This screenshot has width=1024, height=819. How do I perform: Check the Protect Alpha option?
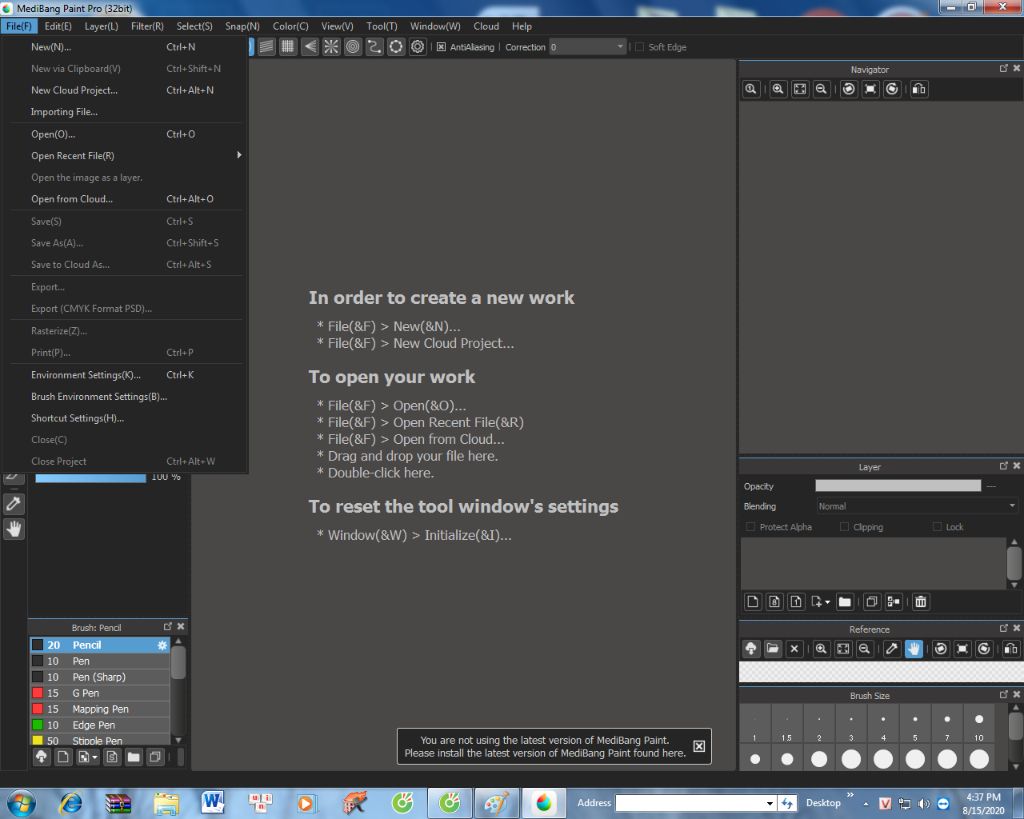tap(750, 526)
